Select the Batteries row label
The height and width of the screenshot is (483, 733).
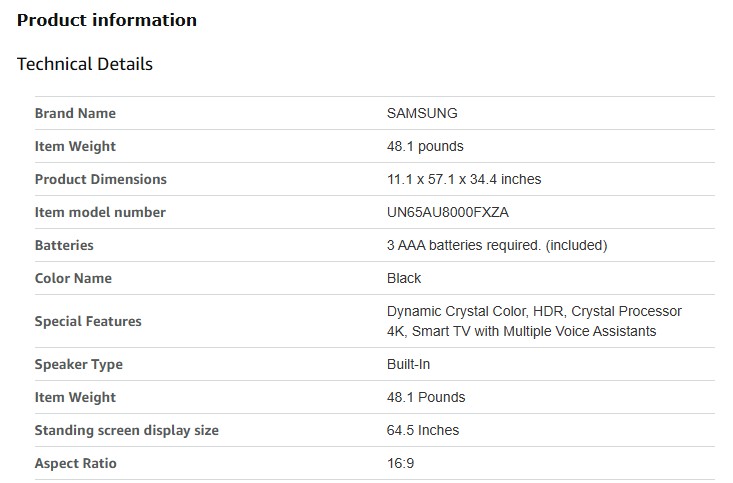pos(64,245)
